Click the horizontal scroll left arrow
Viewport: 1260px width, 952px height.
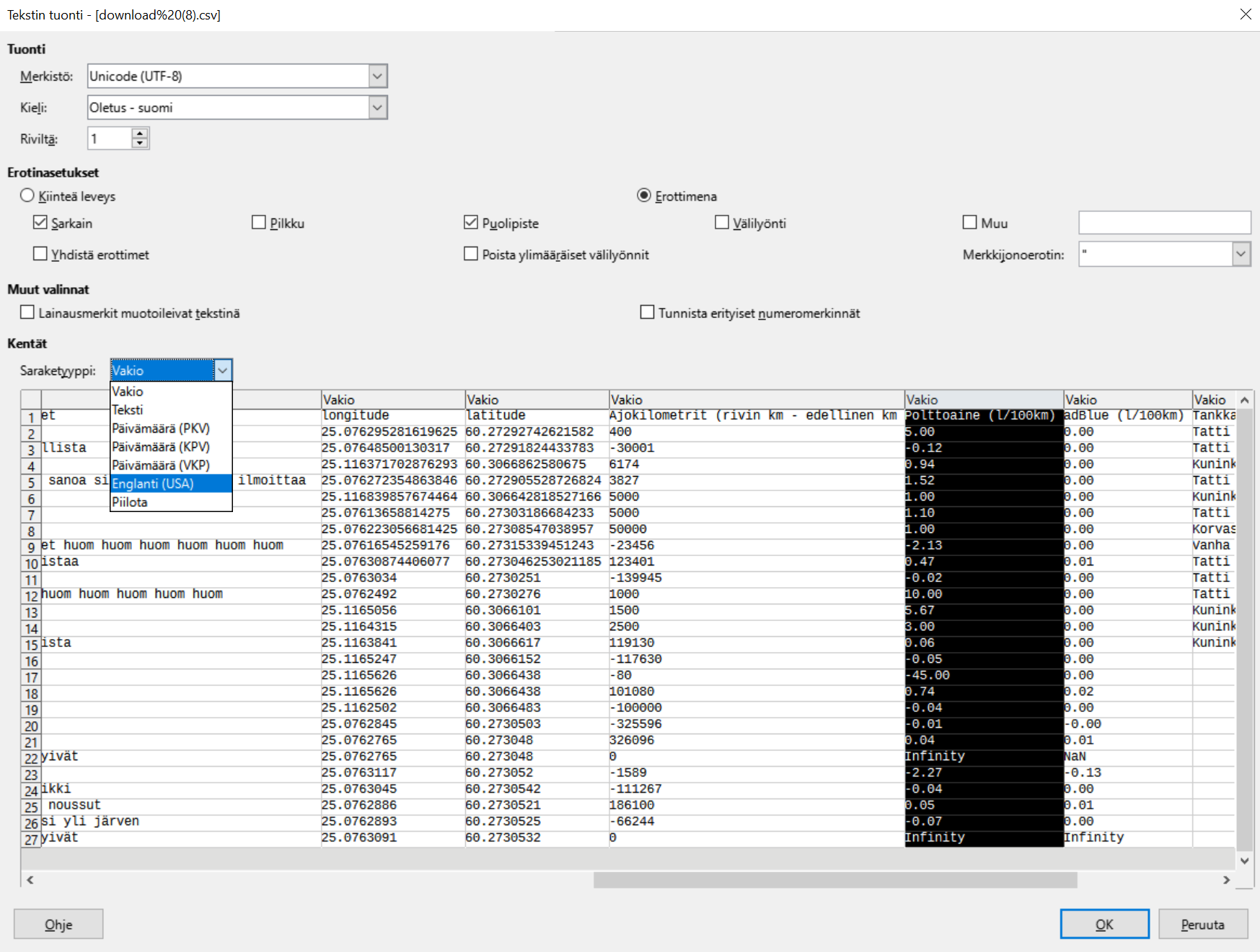click(30, 880)
